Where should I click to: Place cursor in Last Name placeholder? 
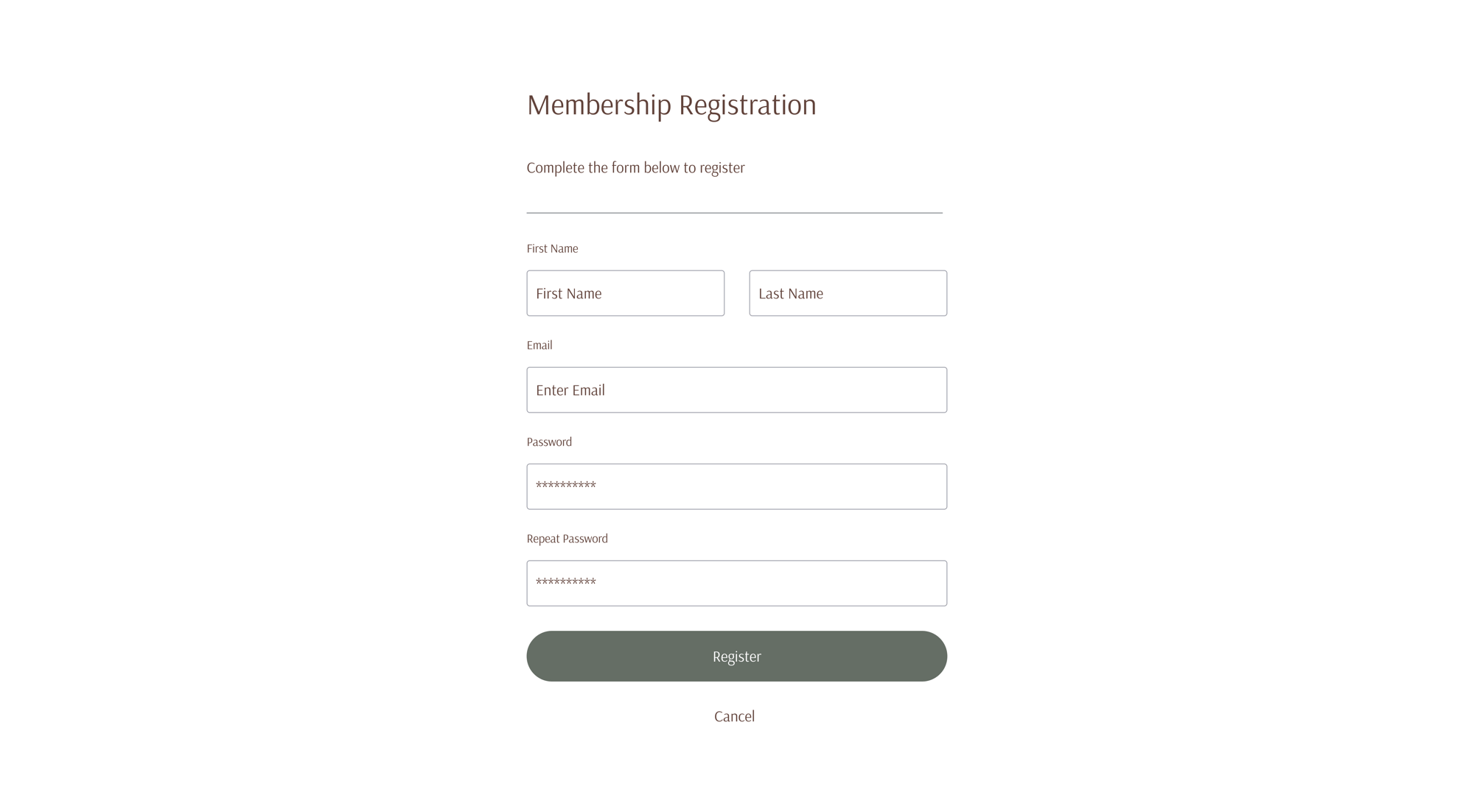pos(790,293)
